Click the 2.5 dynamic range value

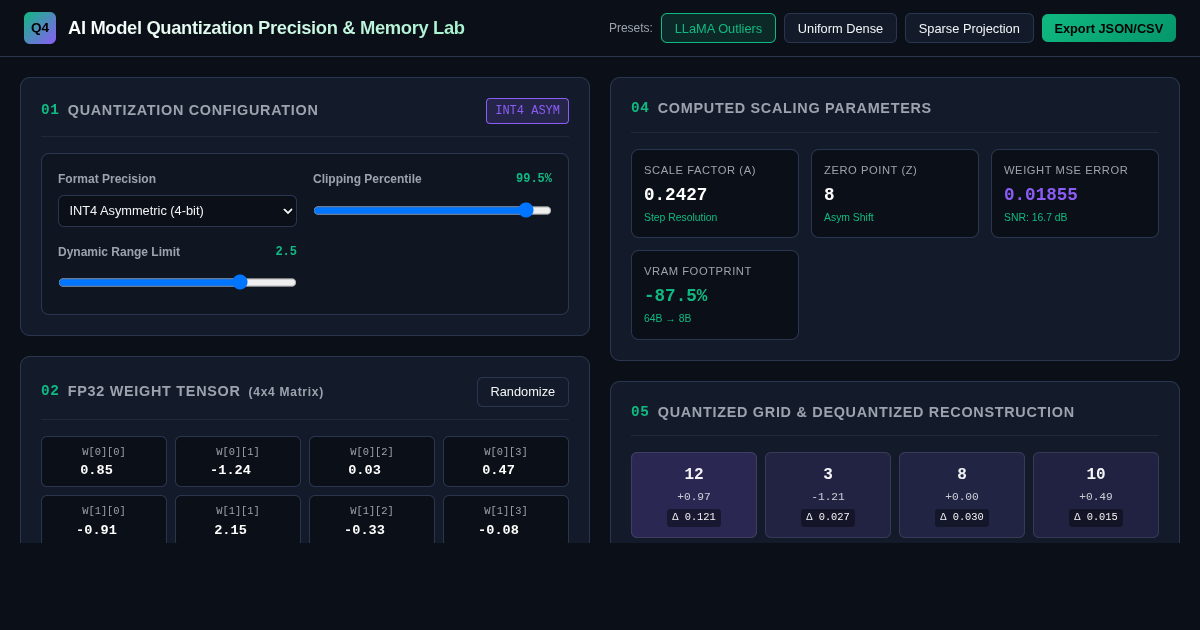[x=286, y=252]
